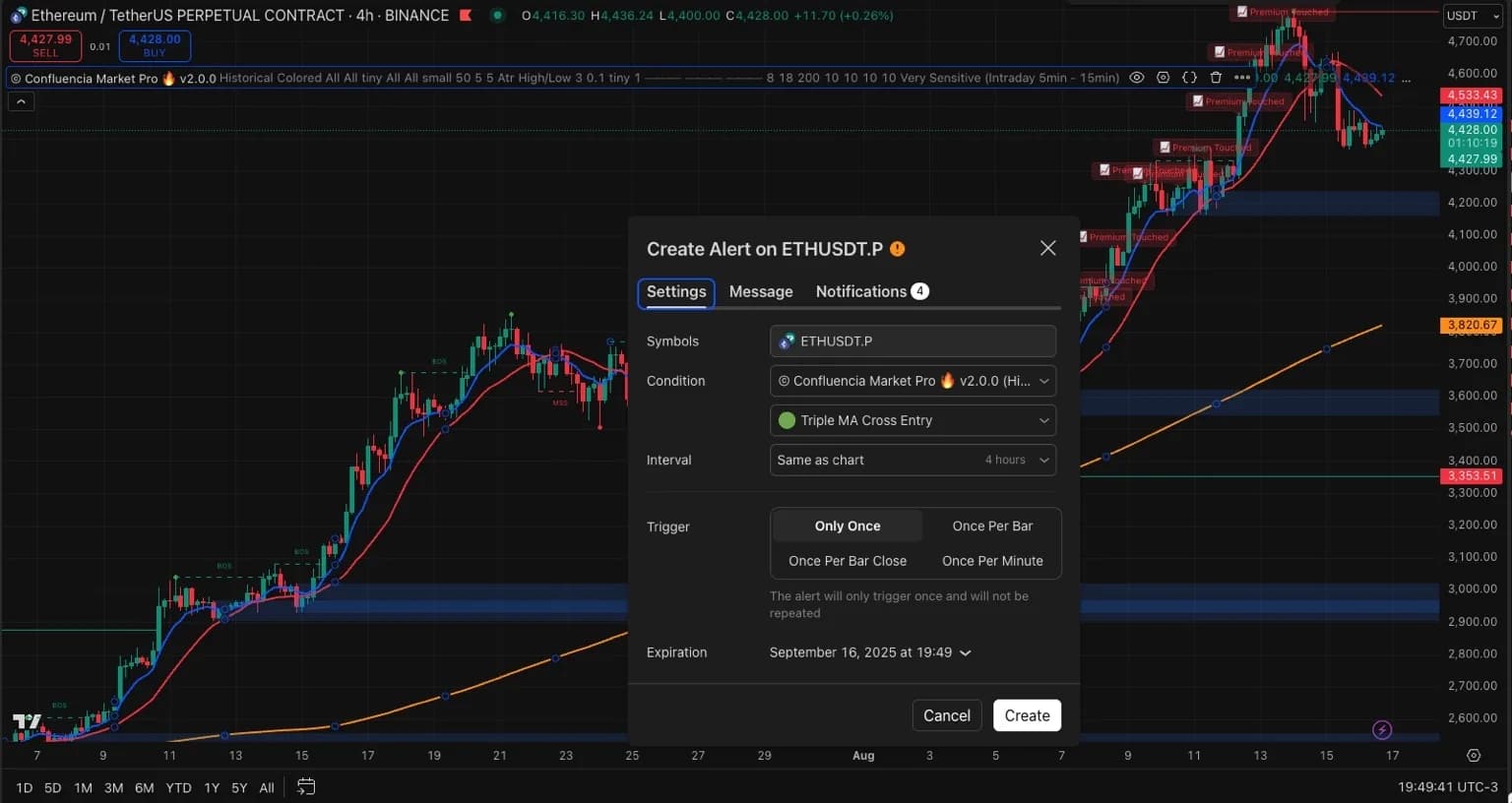Switch to the Settings tab
Image resolution: width=1512 pixels, height=803 pixels.
coord(676,292)
